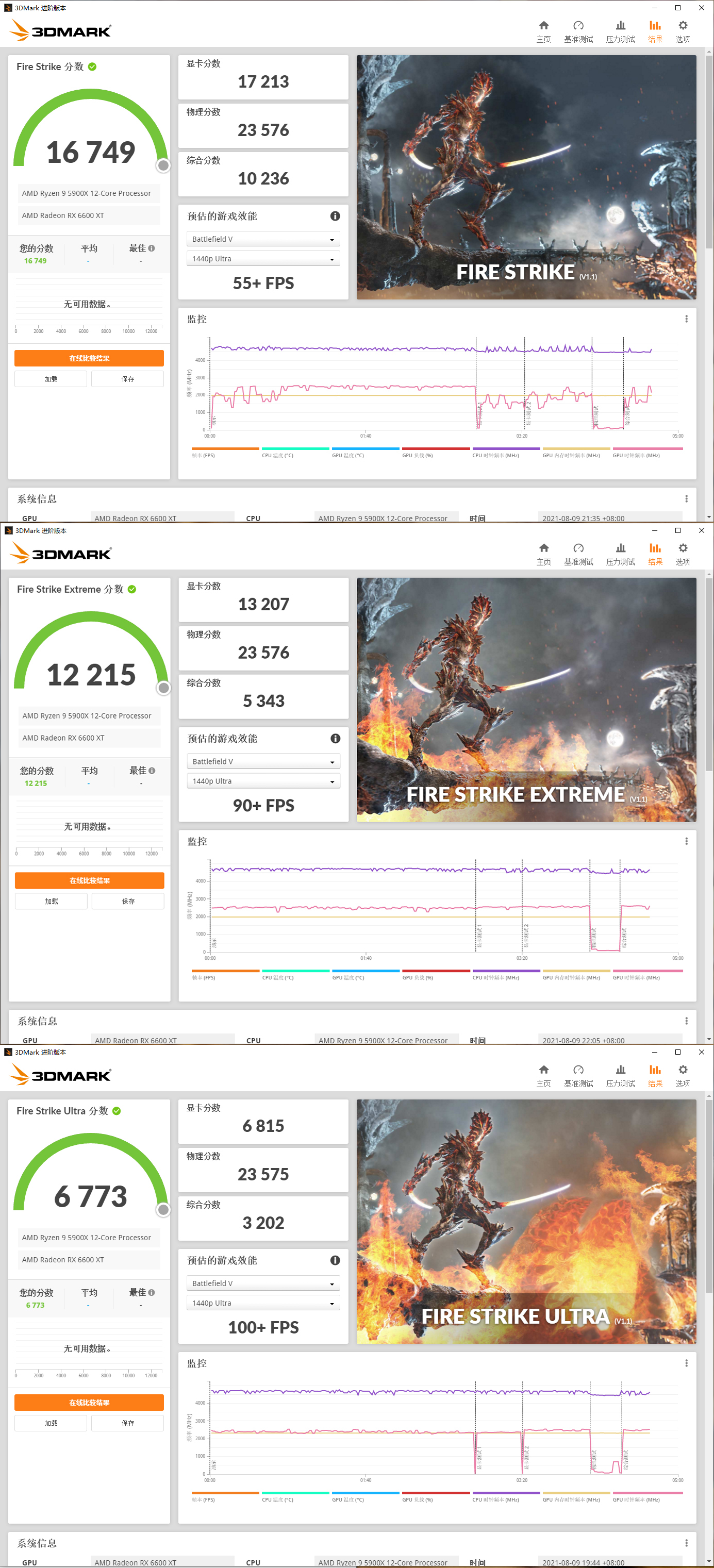714x1568 pixels.
Task: Click 加载 in the Fire Strike Ultra window
Action: click(51, 1423)
